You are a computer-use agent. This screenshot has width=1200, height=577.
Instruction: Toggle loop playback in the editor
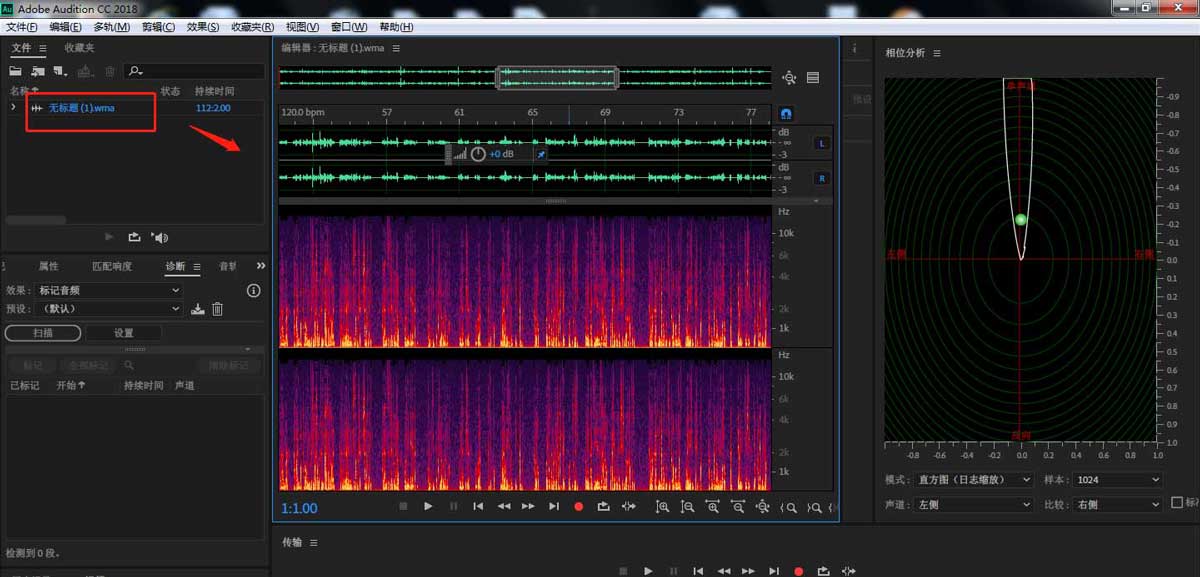tap(603, 507)
